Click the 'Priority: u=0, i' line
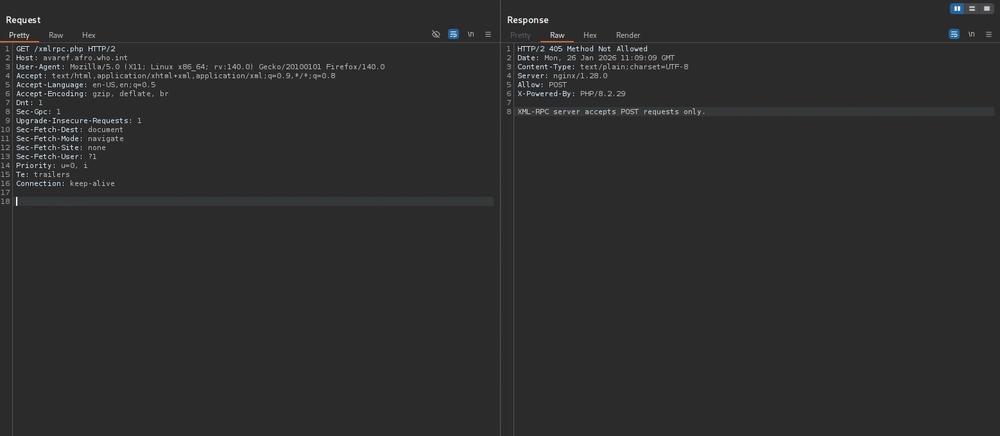The image size is (1000, 436). coord(52,165)
